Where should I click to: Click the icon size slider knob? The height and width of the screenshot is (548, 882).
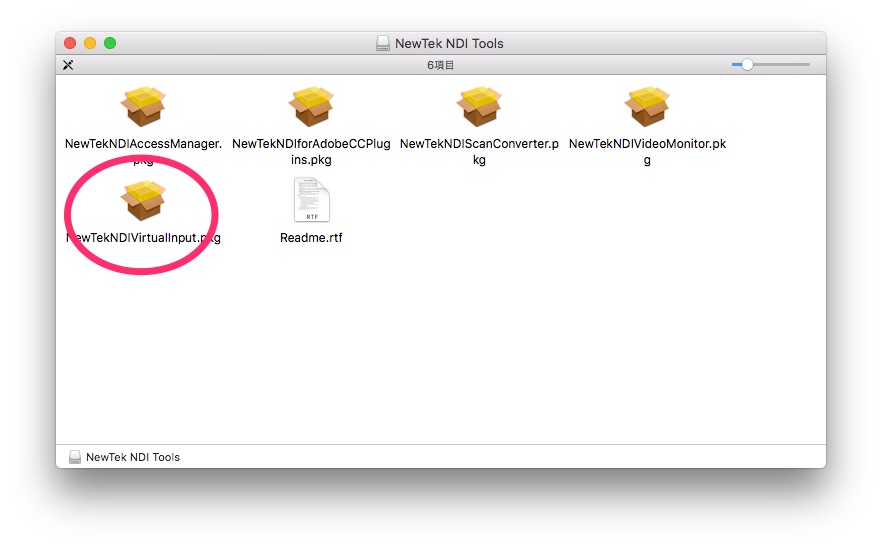(x=747, y=65)
